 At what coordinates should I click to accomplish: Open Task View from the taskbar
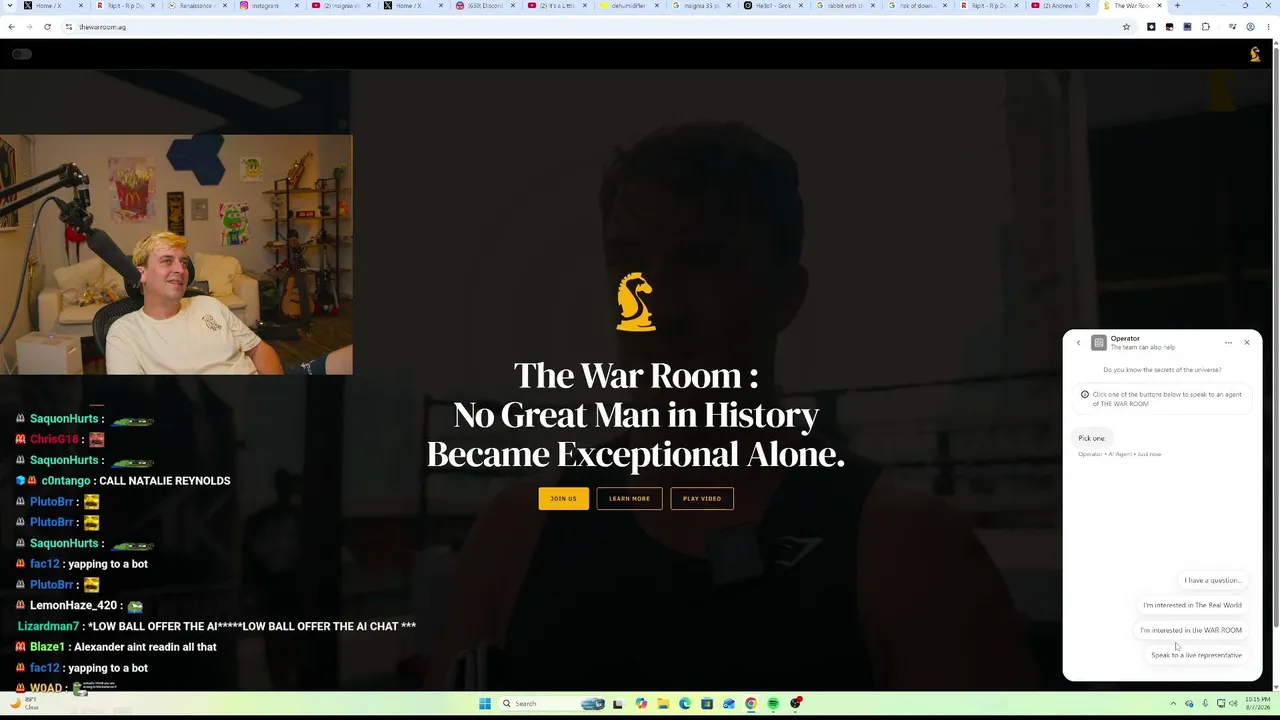[618, 704]
